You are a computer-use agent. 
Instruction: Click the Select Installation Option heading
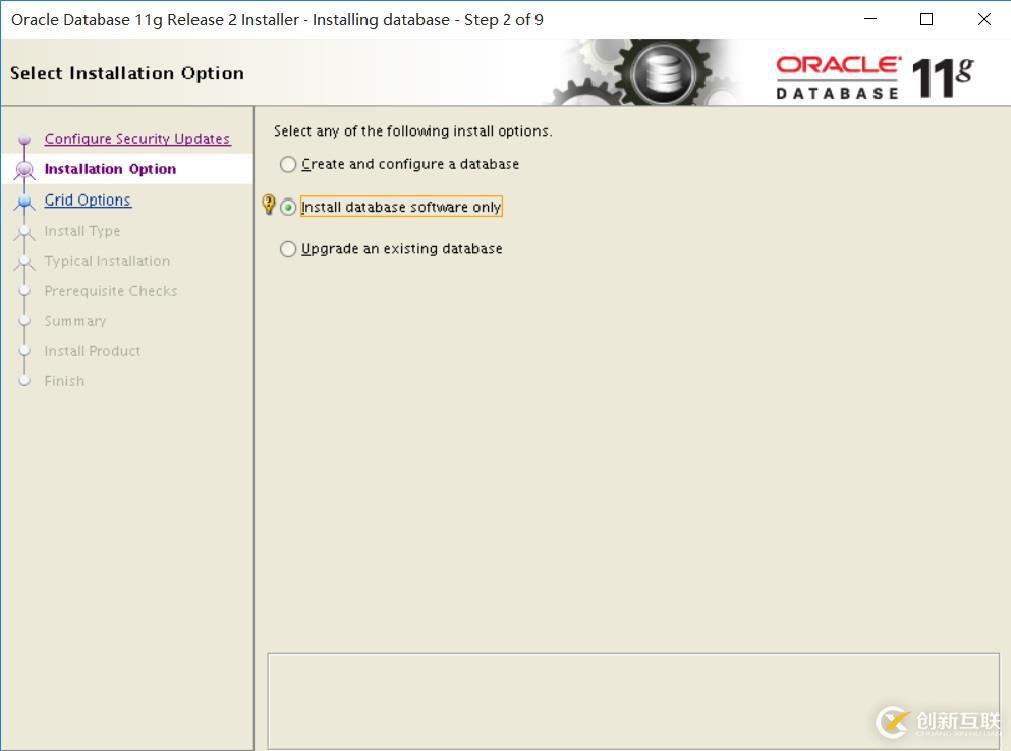pyautogui.click(x=127, y=73)
